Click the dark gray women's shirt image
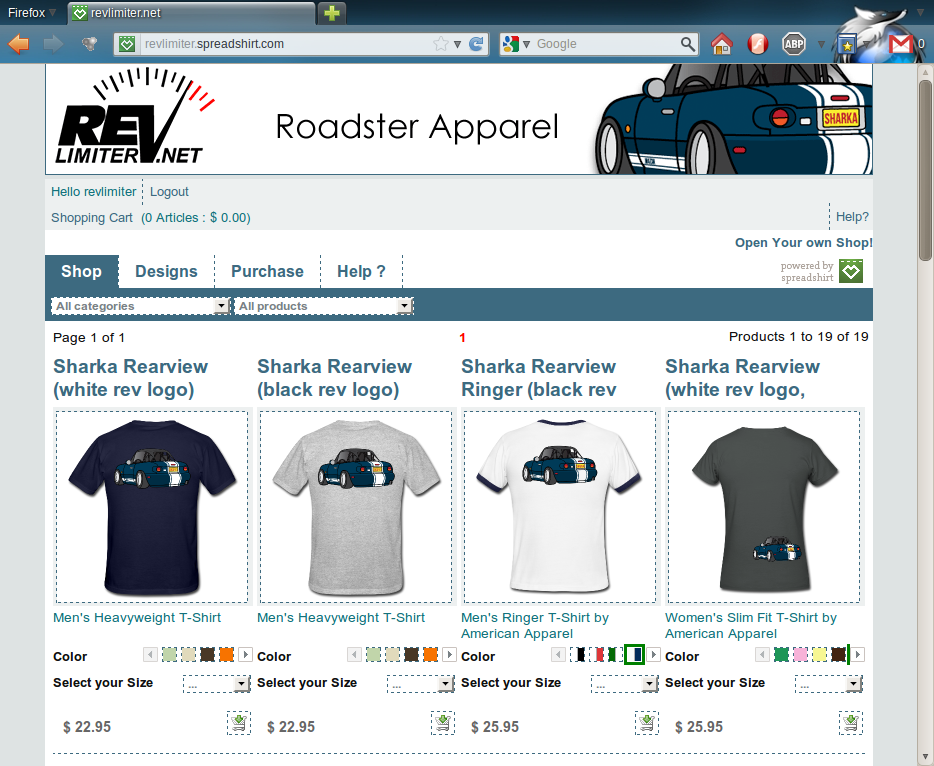Image resolution: width=934 pixels, height=766 pixels. click(x=764, y=507)
